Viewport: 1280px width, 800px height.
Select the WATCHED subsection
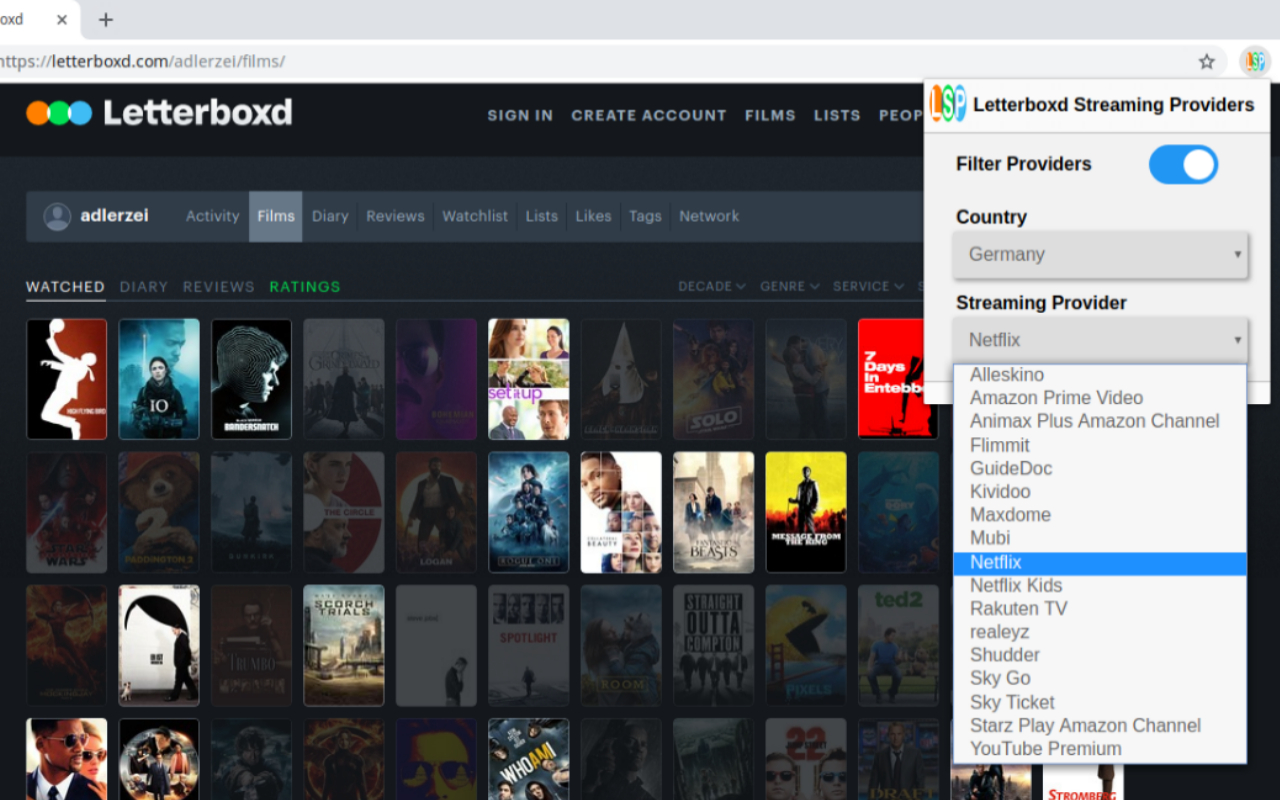(65, 287)
